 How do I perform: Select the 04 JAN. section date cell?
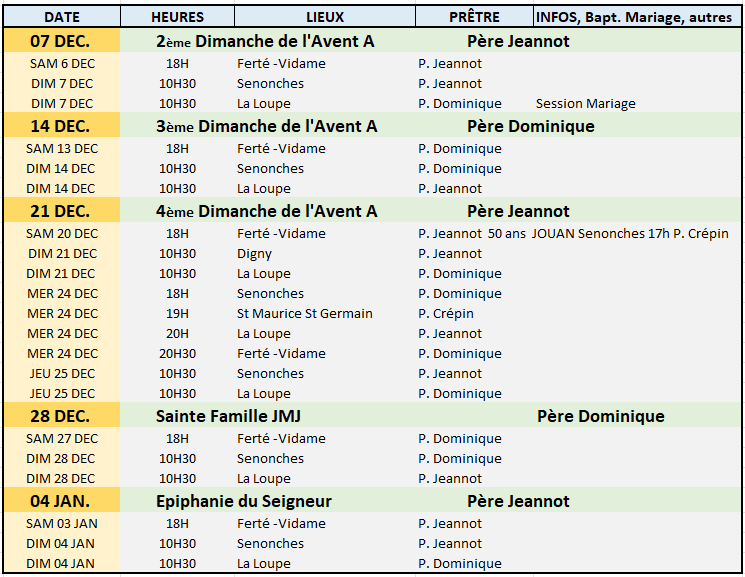tap(61, 501)
